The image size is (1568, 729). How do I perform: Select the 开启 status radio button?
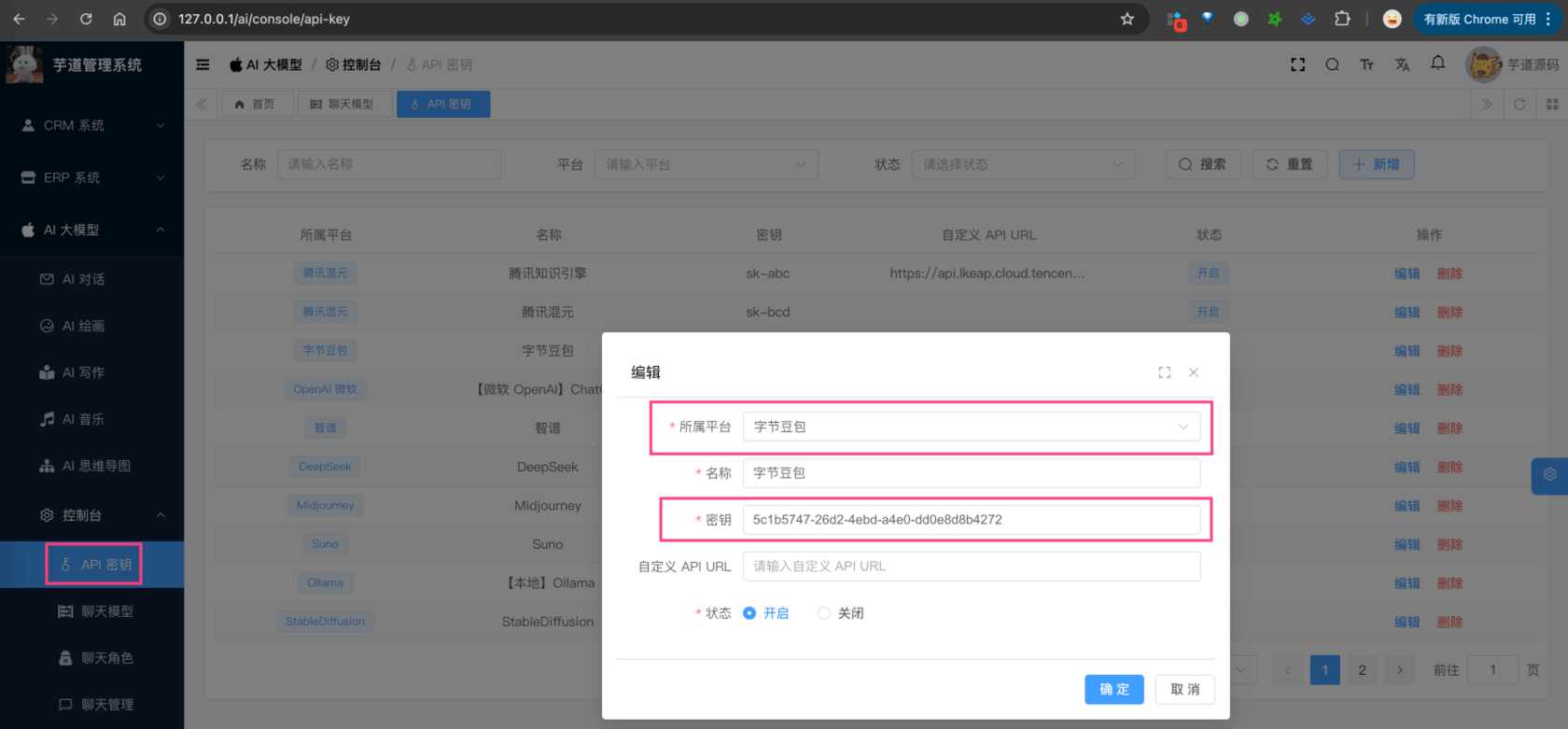pyautogui.click(x=749, y=613)
